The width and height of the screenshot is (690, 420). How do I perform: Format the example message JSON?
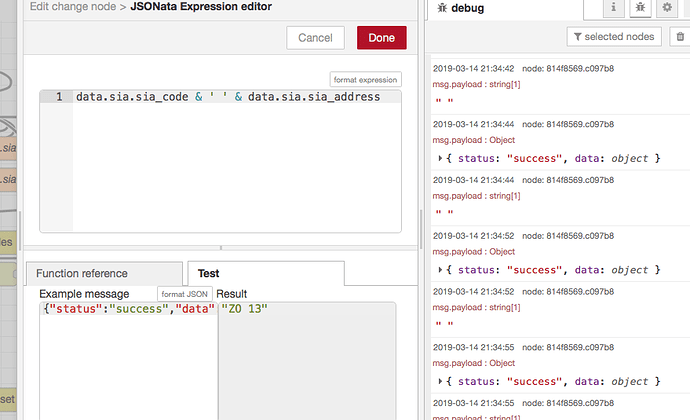pyautogui.click(x=184, y=294)
